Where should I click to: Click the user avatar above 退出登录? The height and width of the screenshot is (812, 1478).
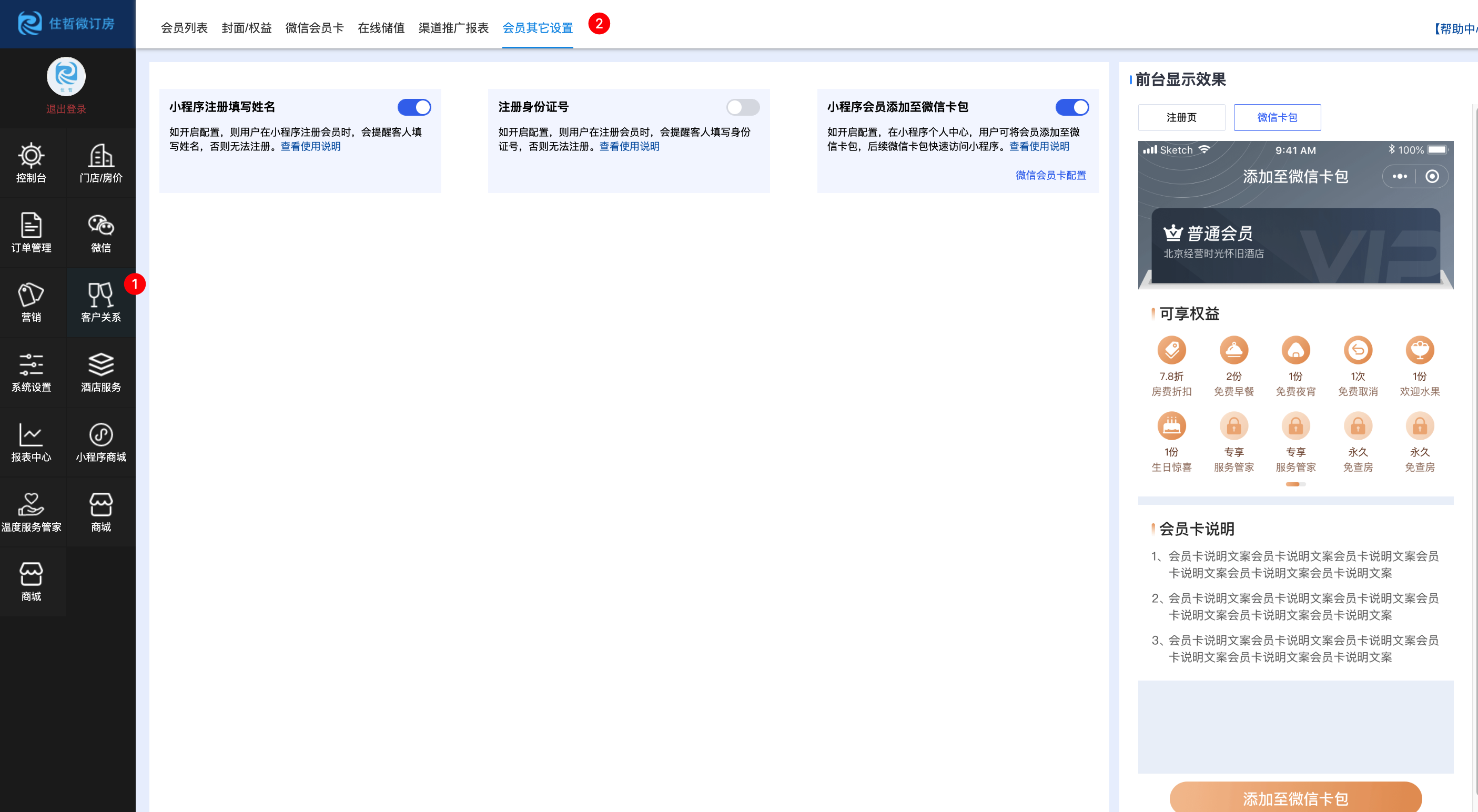coord(66,76)
